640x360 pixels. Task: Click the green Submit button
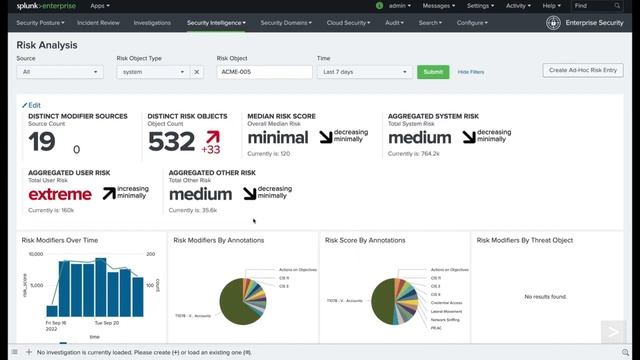(x=433, y=72)
